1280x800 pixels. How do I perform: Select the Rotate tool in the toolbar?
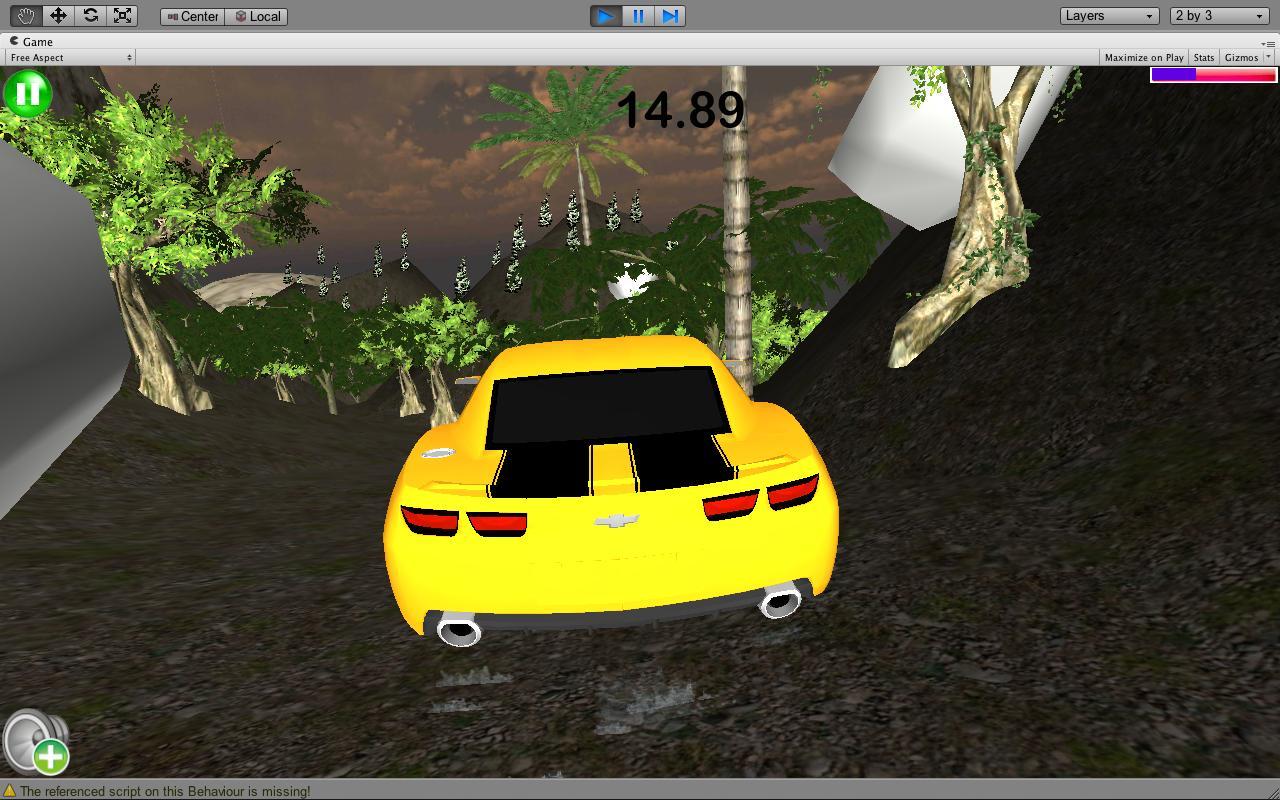tap(91, 15)
